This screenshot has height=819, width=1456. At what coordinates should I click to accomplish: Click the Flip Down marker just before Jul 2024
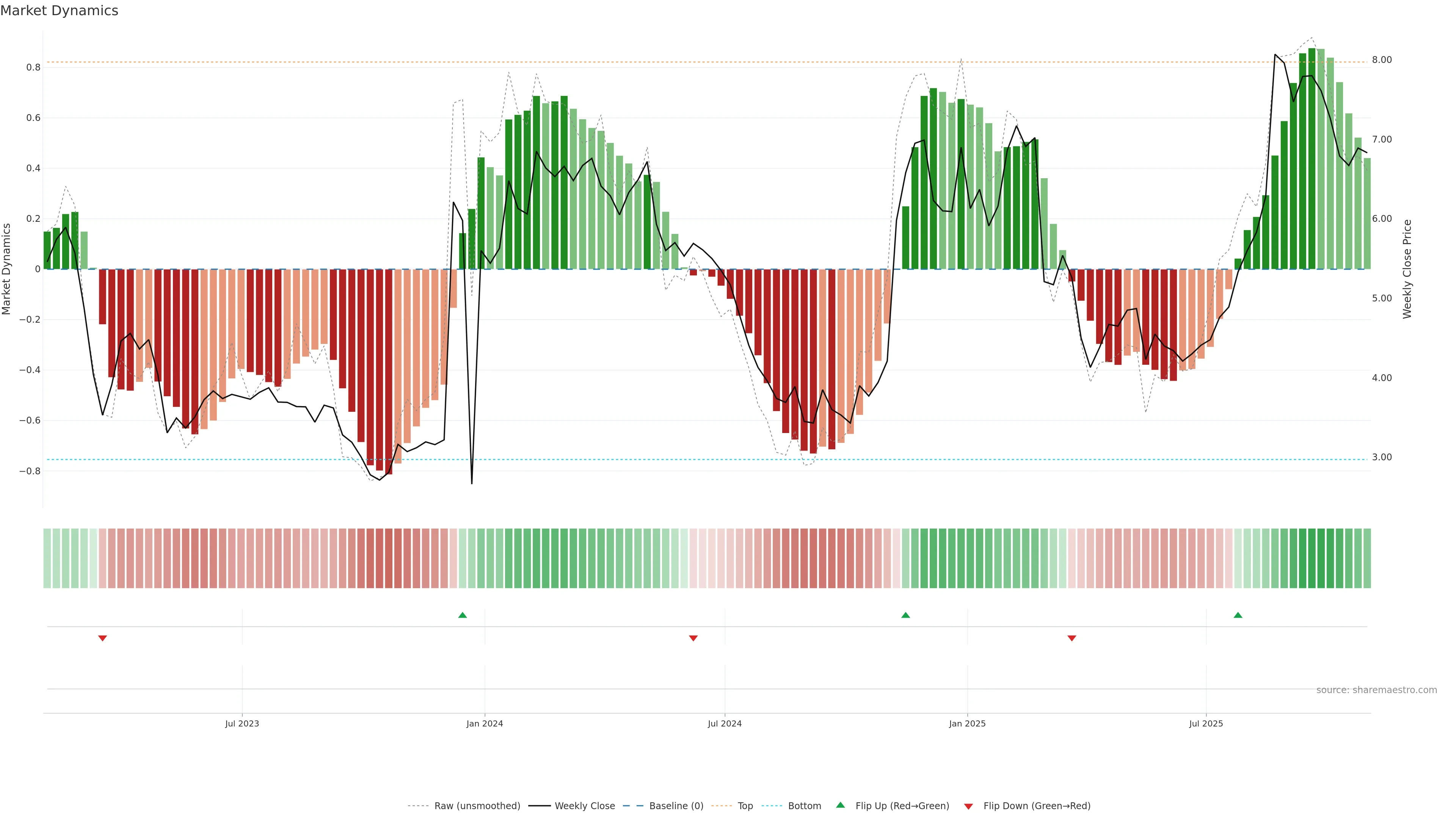(x=693, y=638)
